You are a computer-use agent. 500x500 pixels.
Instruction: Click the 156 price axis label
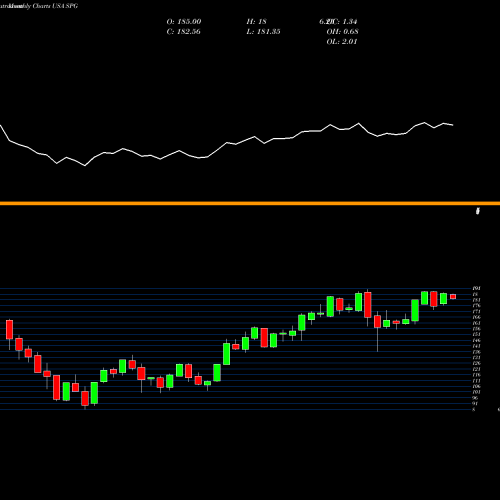pyautogui.click(x=476, y=329)
